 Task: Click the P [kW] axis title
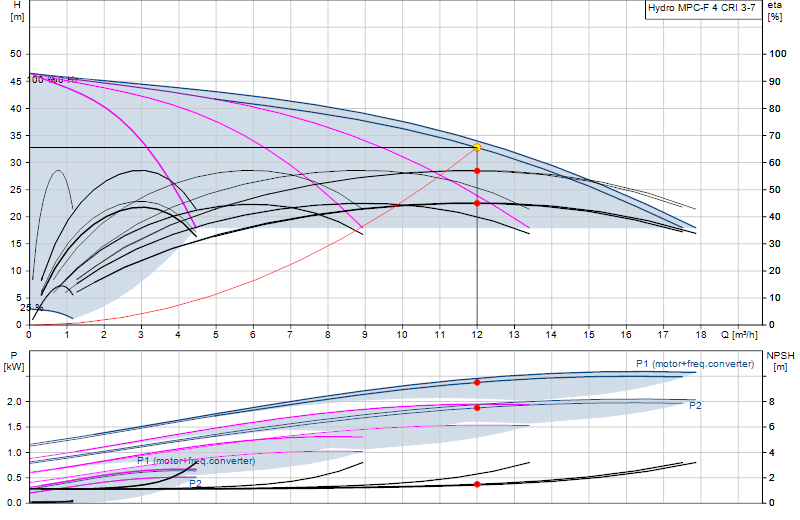tap(14, 361)
